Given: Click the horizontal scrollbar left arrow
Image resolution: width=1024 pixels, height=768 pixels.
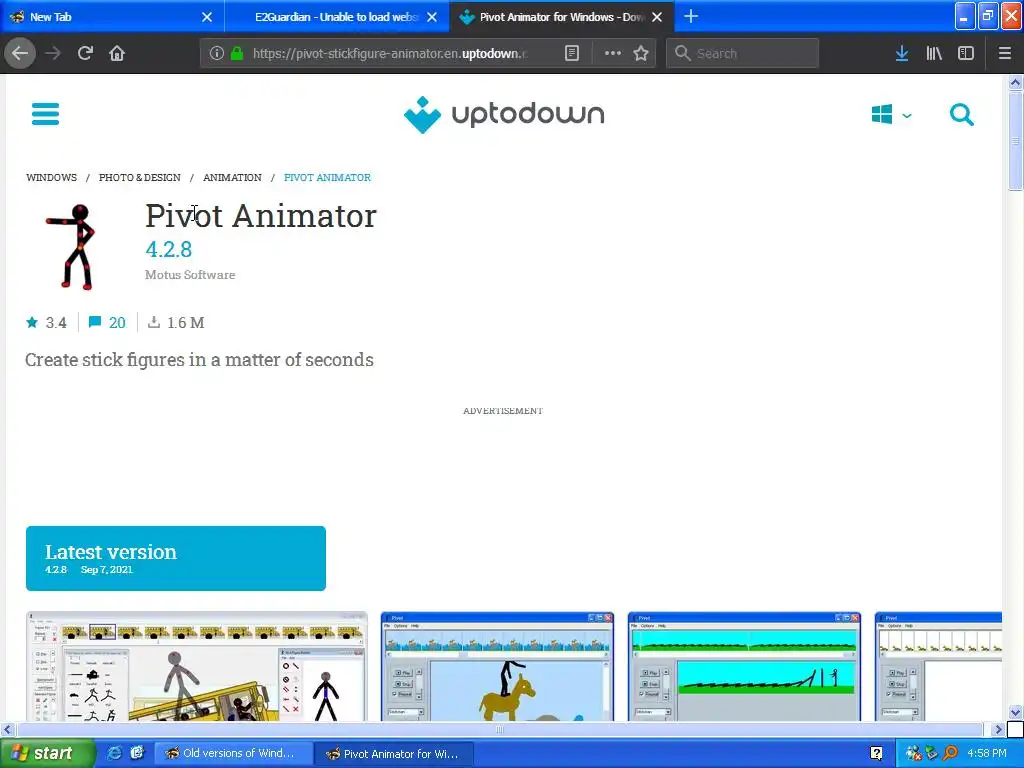Looking at the screenshot, I should click(8, 729).
